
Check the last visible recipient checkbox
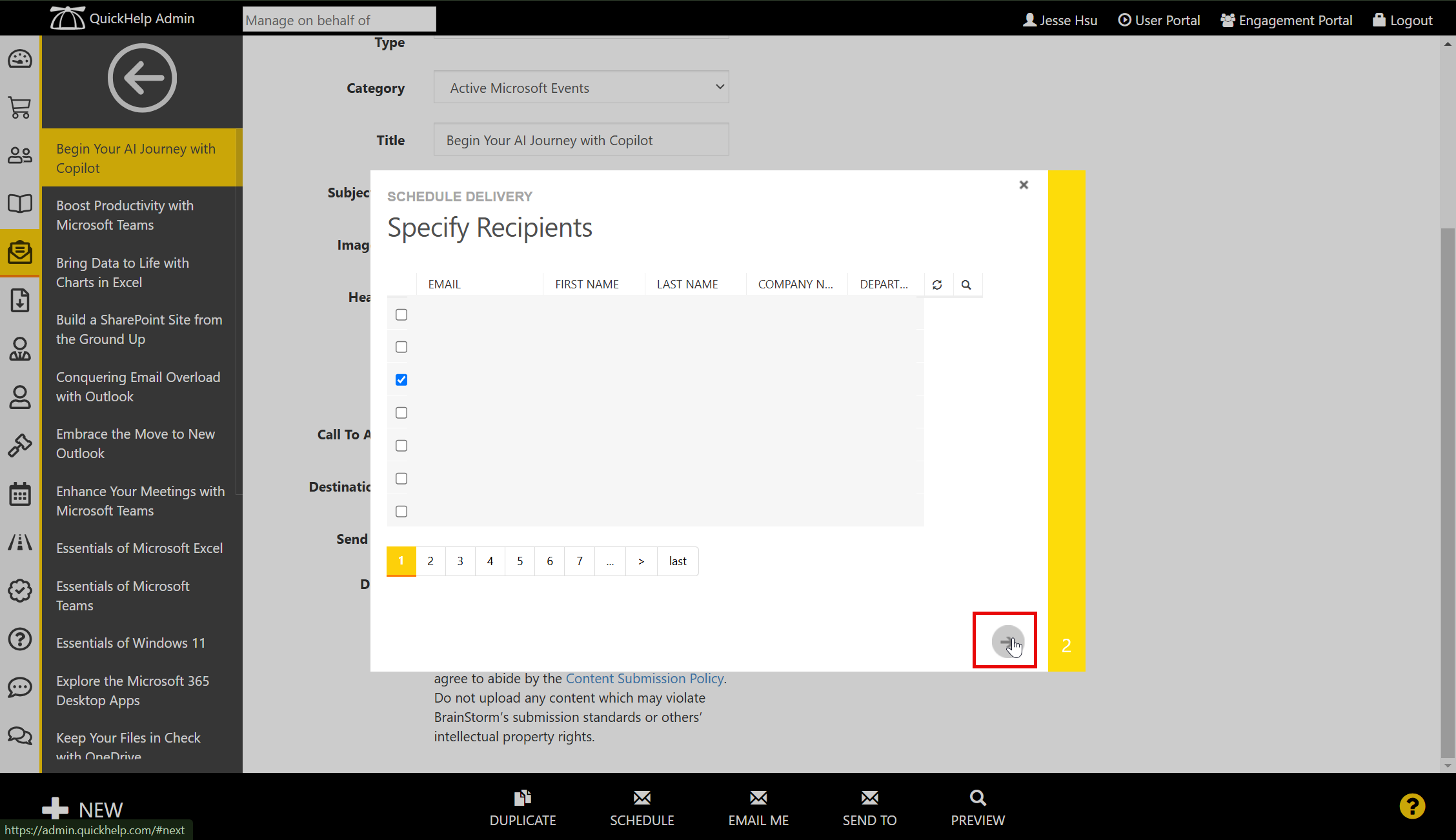click(x=401, y=512)
